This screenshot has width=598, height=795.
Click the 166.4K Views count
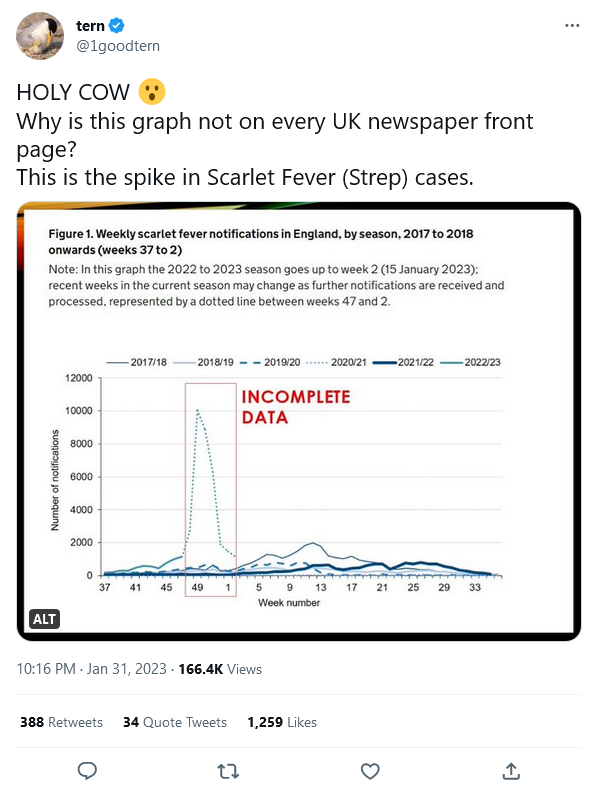(x=220, y=669)
